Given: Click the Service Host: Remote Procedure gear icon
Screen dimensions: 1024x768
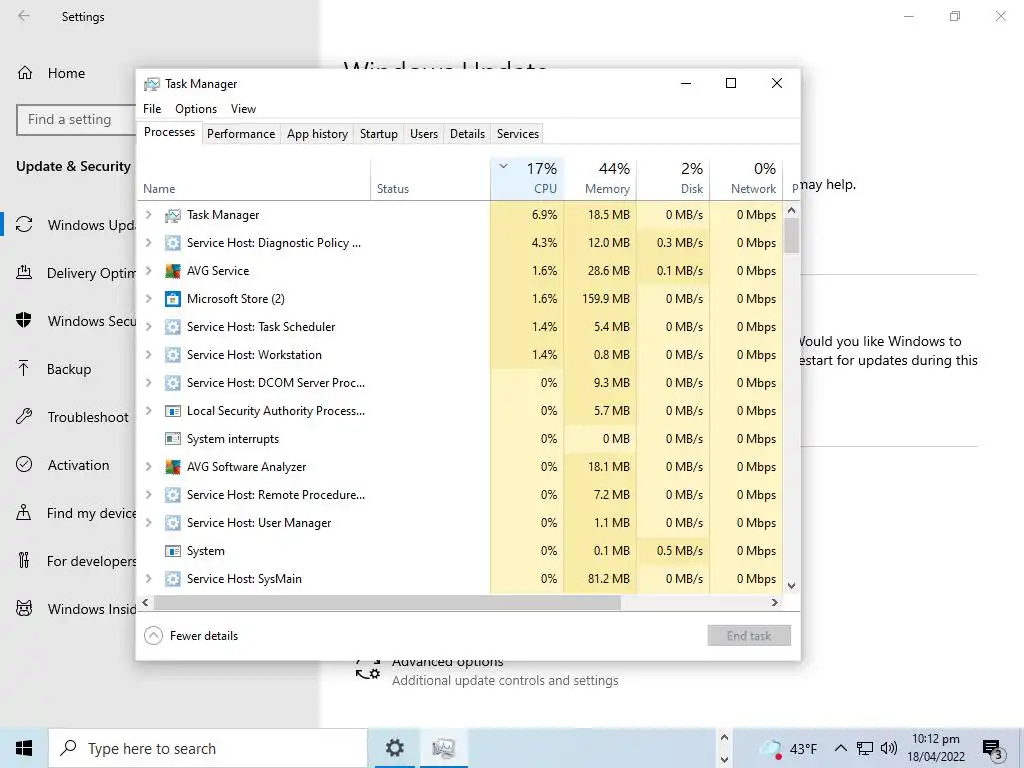Looking at the screenshot, I should point(172,495).
